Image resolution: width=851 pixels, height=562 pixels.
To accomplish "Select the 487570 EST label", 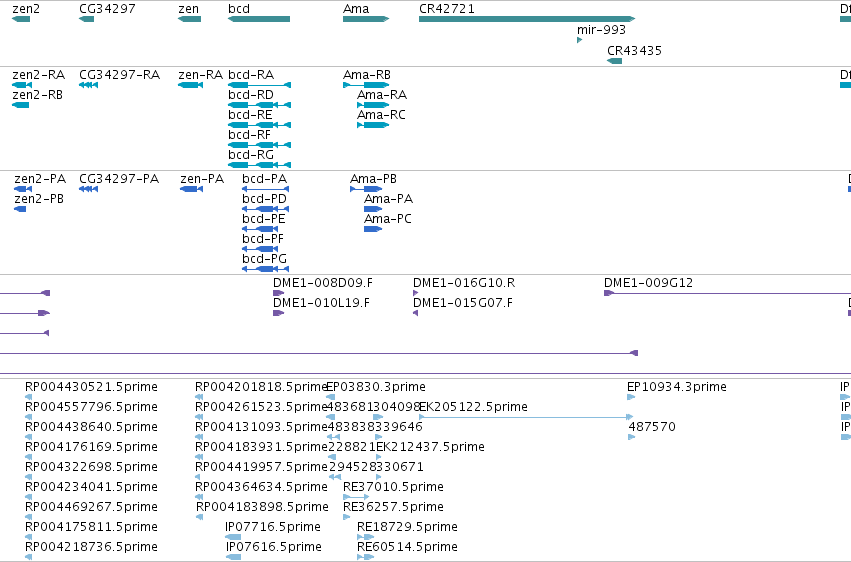I will pos(652,427).
